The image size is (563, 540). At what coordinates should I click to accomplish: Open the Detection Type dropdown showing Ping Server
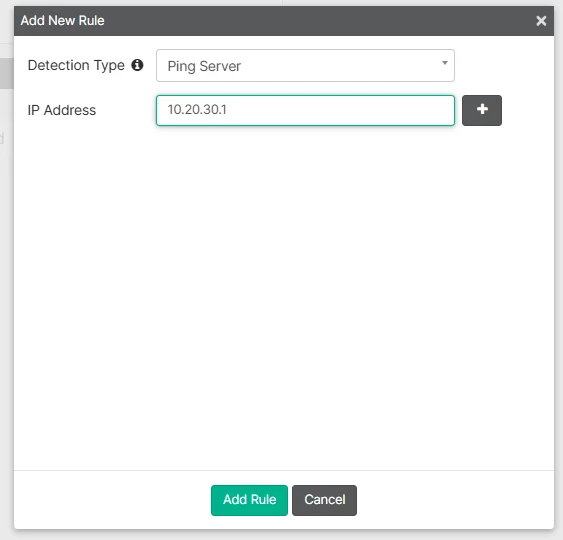[305, 66]
